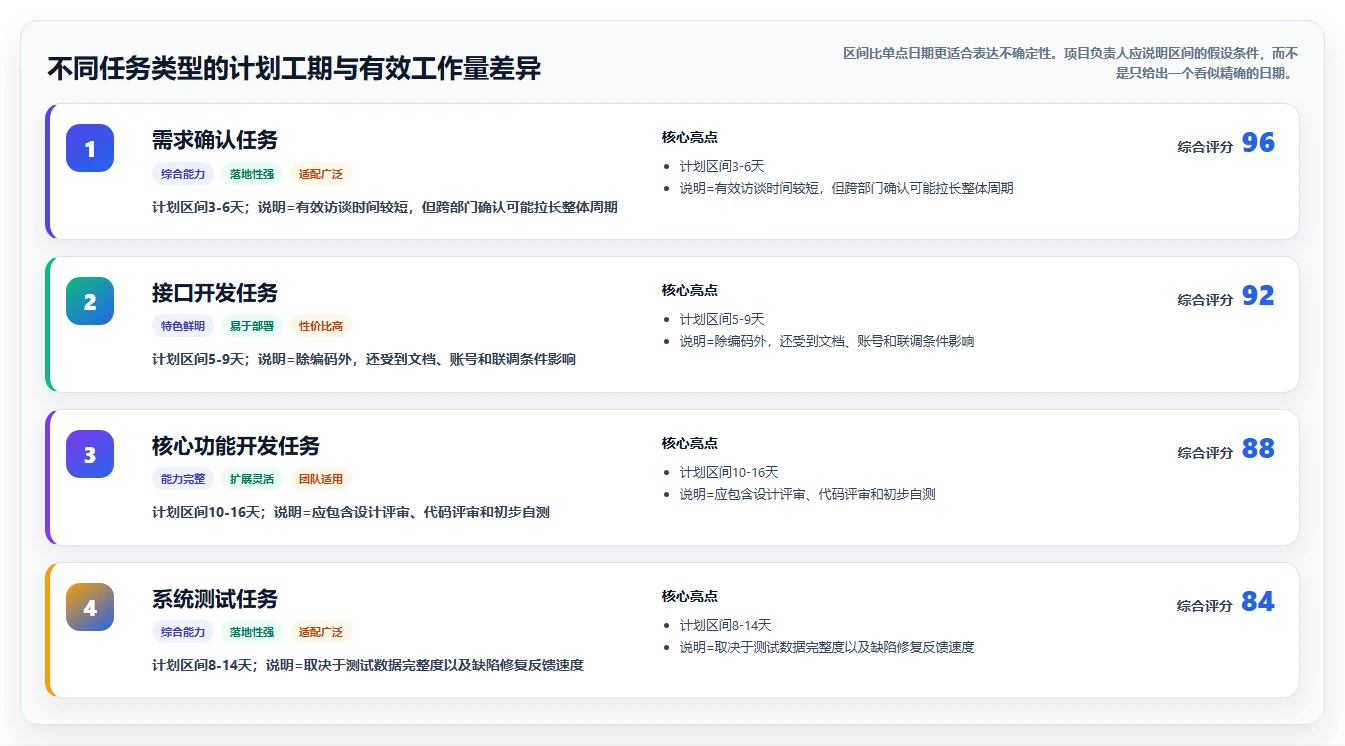Click the bold summary line under 需求确认任务 tags

(385, 207)
